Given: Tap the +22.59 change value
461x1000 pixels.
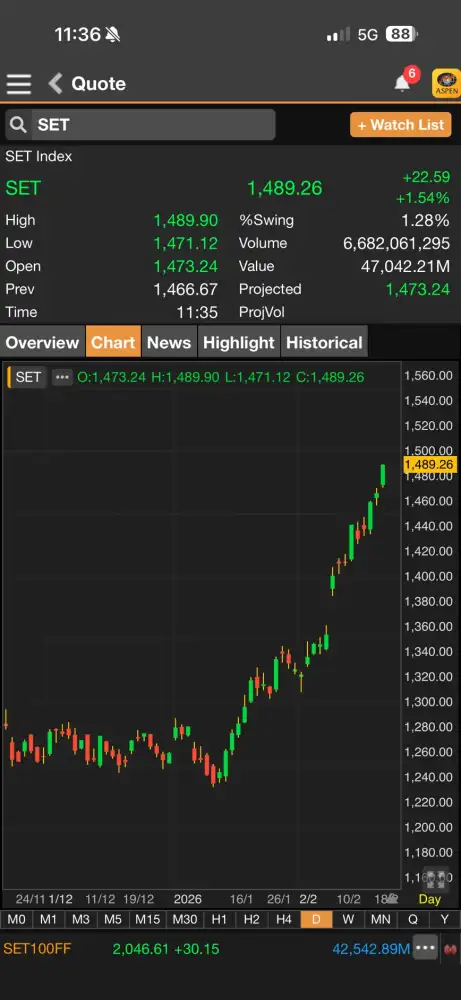Looking at the screenshot, I should click(426, 177).
